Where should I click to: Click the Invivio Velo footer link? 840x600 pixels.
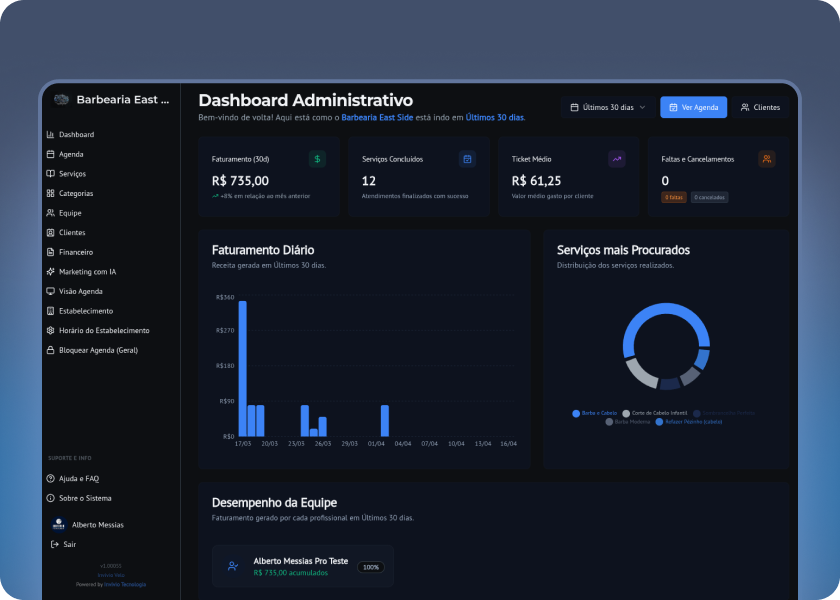(x=111, y=575)
